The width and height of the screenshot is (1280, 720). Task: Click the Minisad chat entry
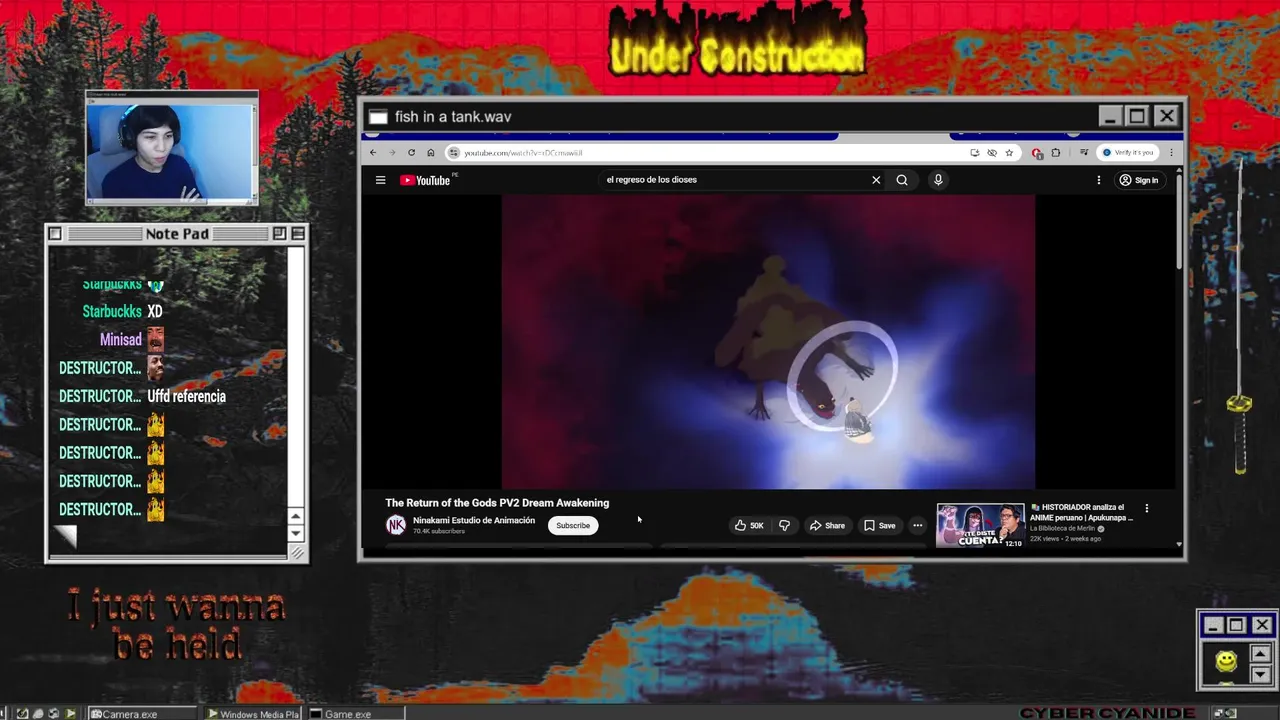pyautogui.click(x=131, y=340)
